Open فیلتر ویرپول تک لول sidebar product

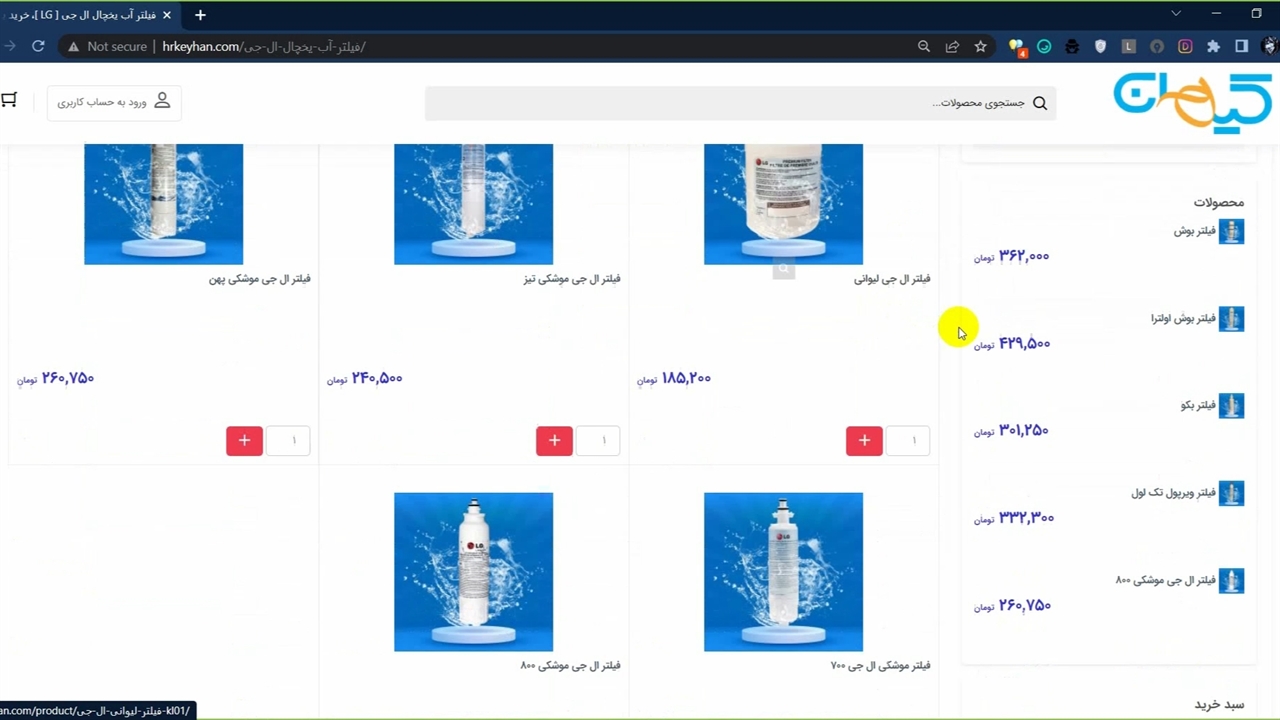[1173, 493]
